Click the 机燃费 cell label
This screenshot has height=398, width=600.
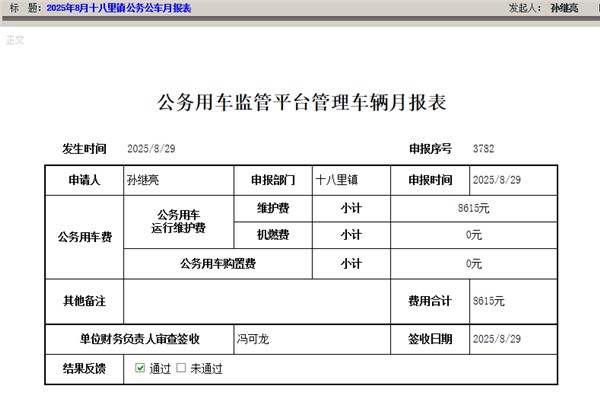coord(273,235)
